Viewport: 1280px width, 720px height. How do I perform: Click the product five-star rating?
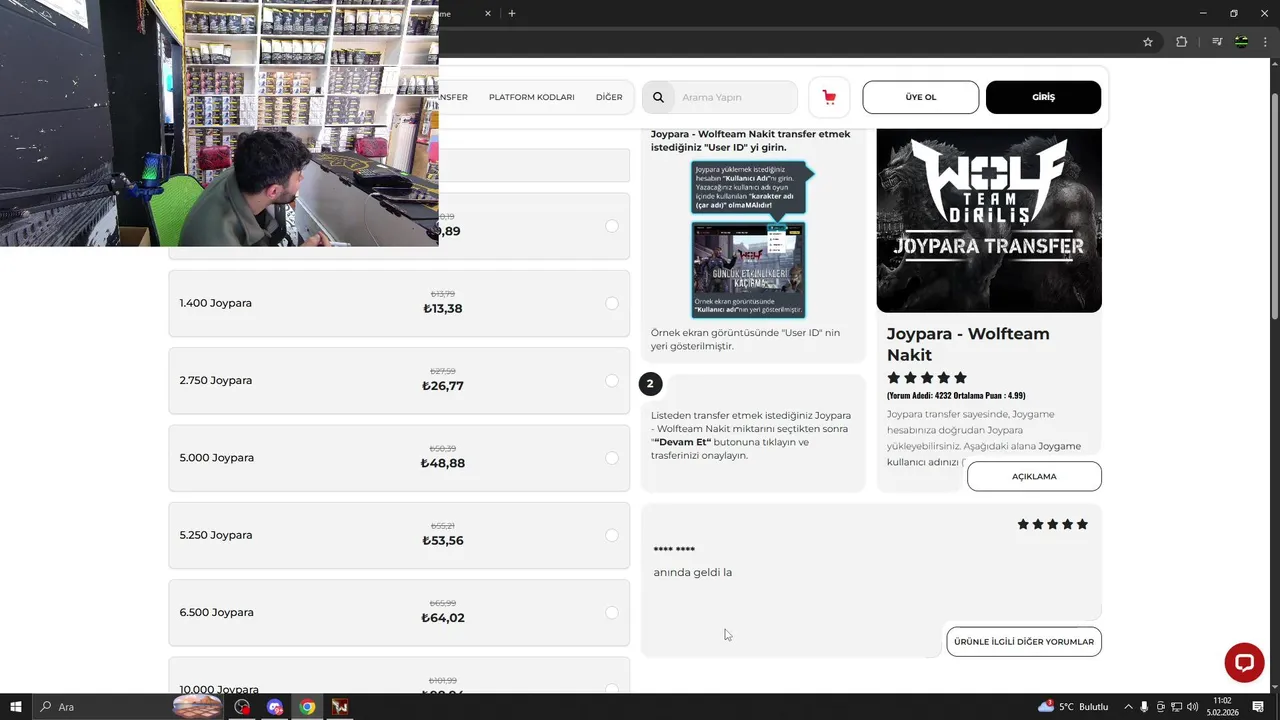[927, 378]
